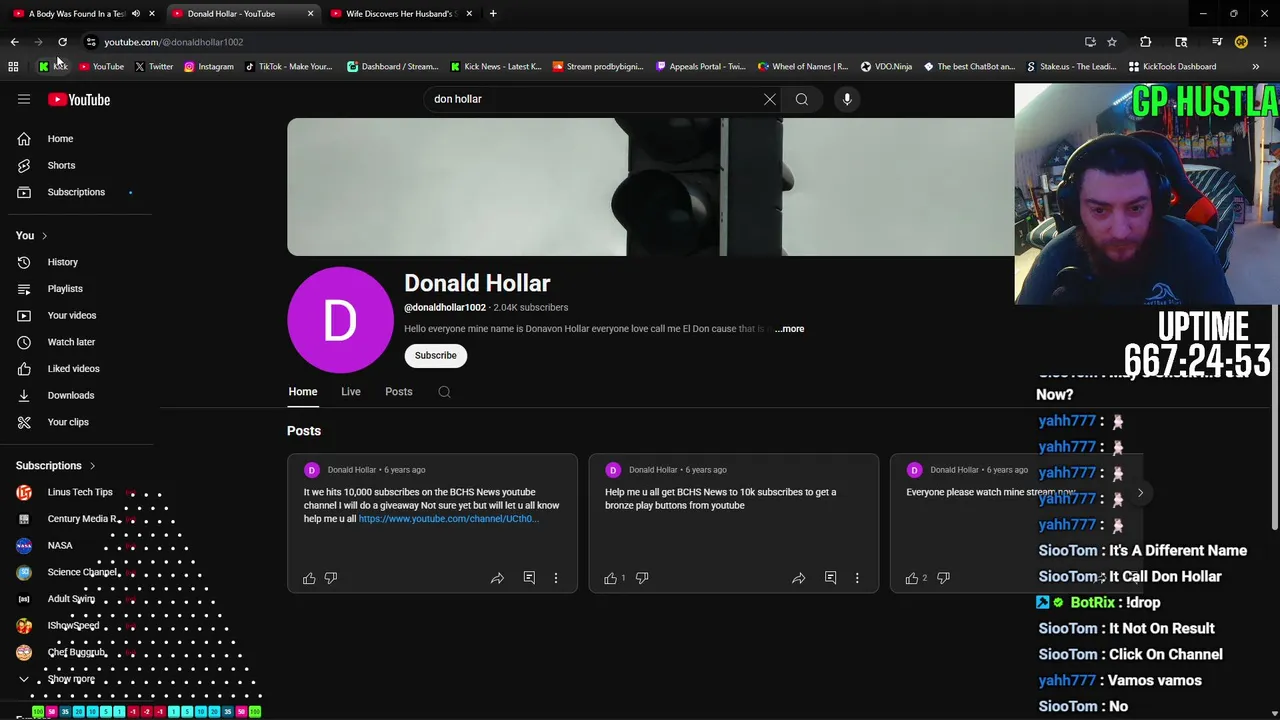This screenshot has width=1280, height=720.
Task: Click the Donald Hollar channel avatar
Action: (340, 320)
